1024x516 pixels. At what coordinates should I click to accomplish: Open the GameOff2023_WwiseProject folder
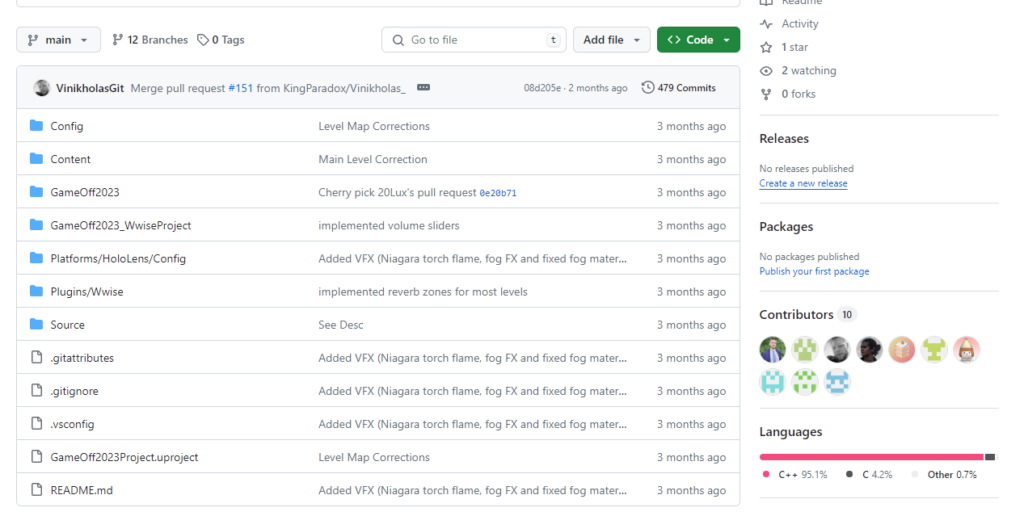120,226
